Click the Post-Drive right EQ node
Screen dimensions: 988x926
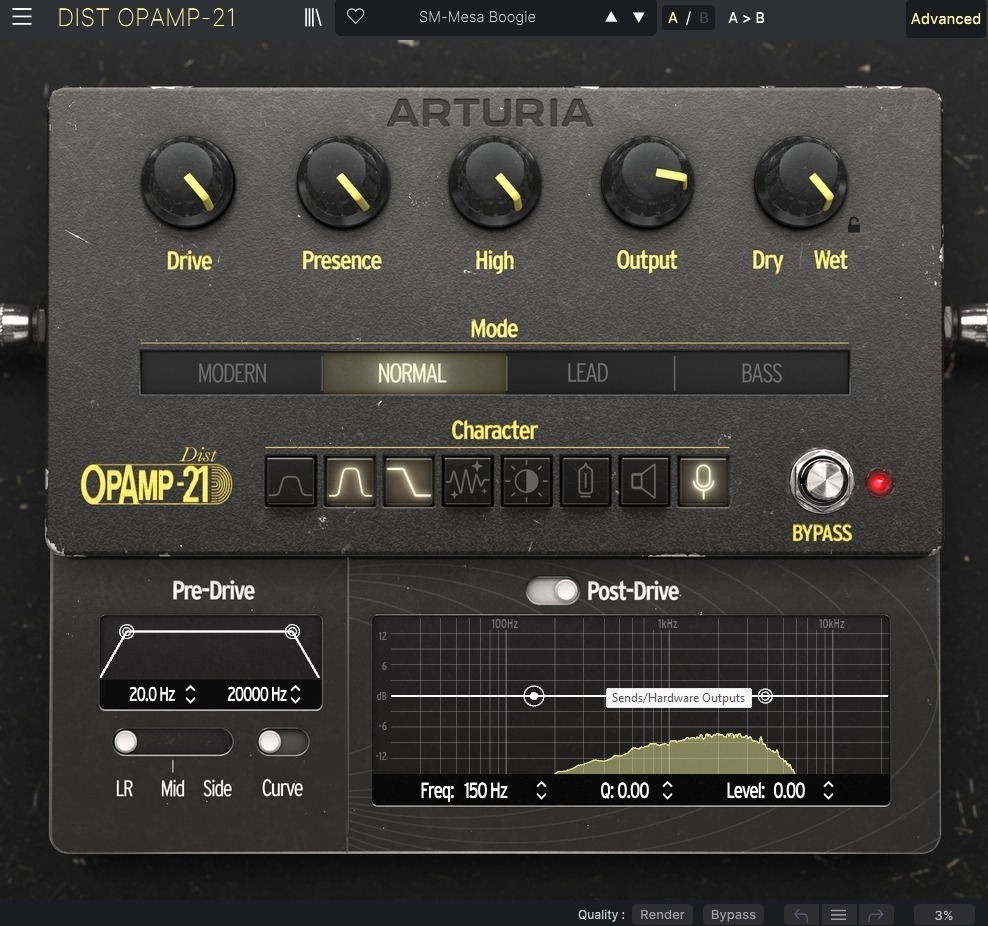tap(765, 696)
